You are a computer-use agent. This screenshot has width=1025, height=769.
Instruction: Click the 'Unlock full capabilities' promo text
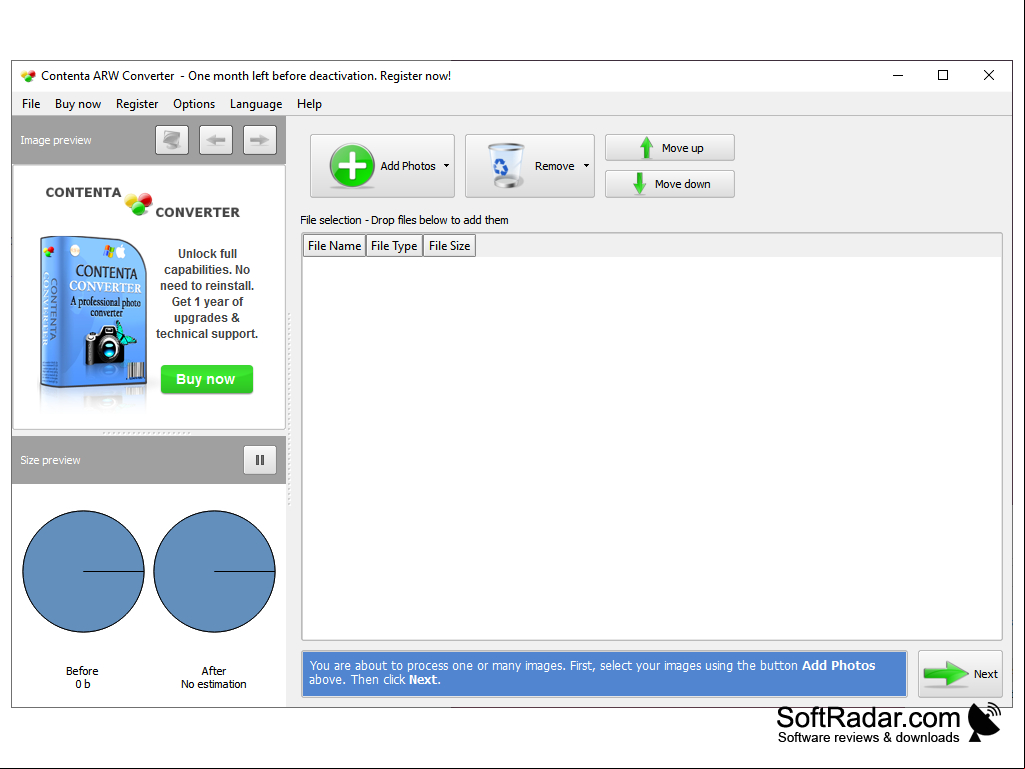[207, 294]
